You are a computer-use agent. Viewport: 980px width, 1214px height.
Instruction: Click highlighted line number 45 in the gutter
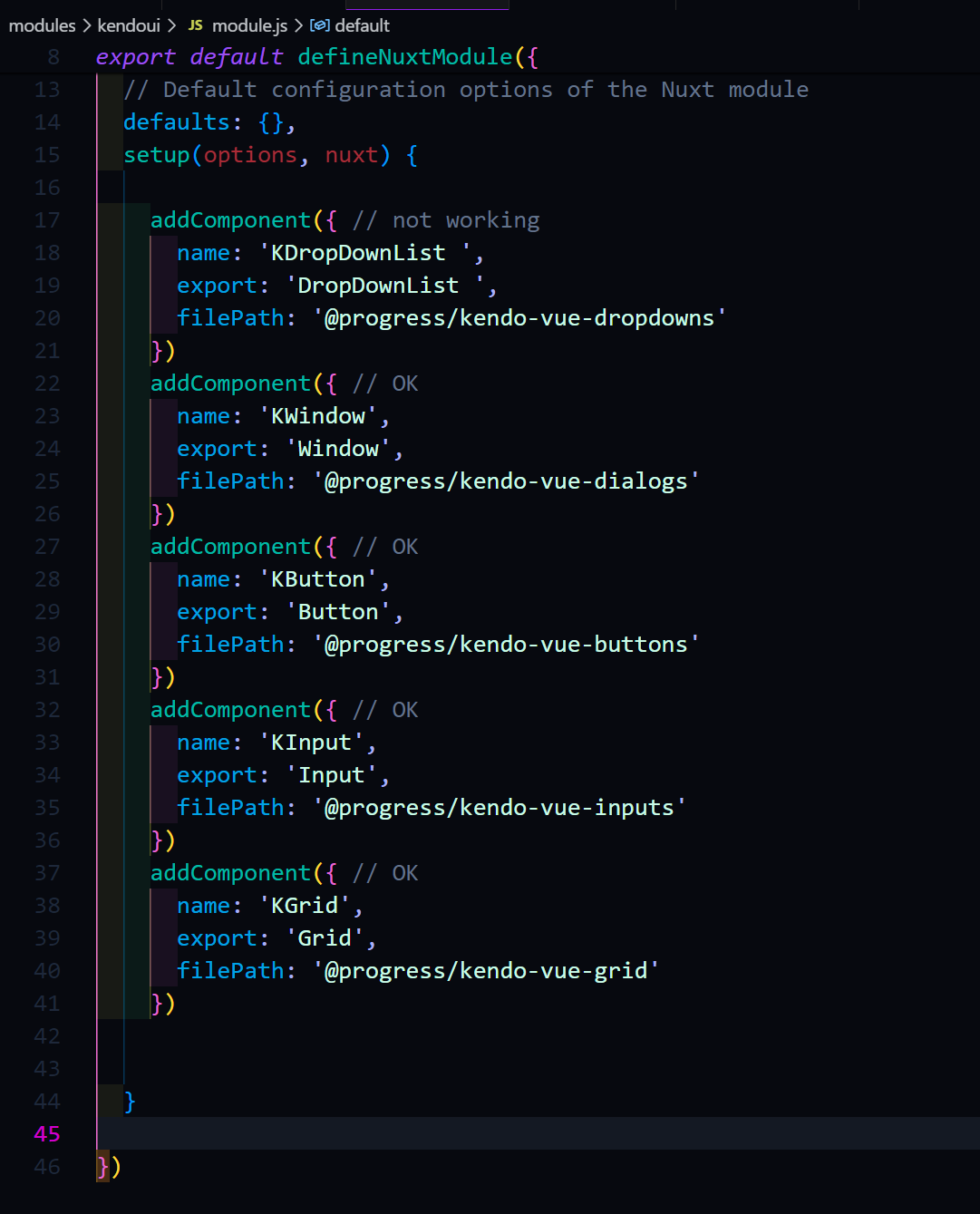point(47,1134)
